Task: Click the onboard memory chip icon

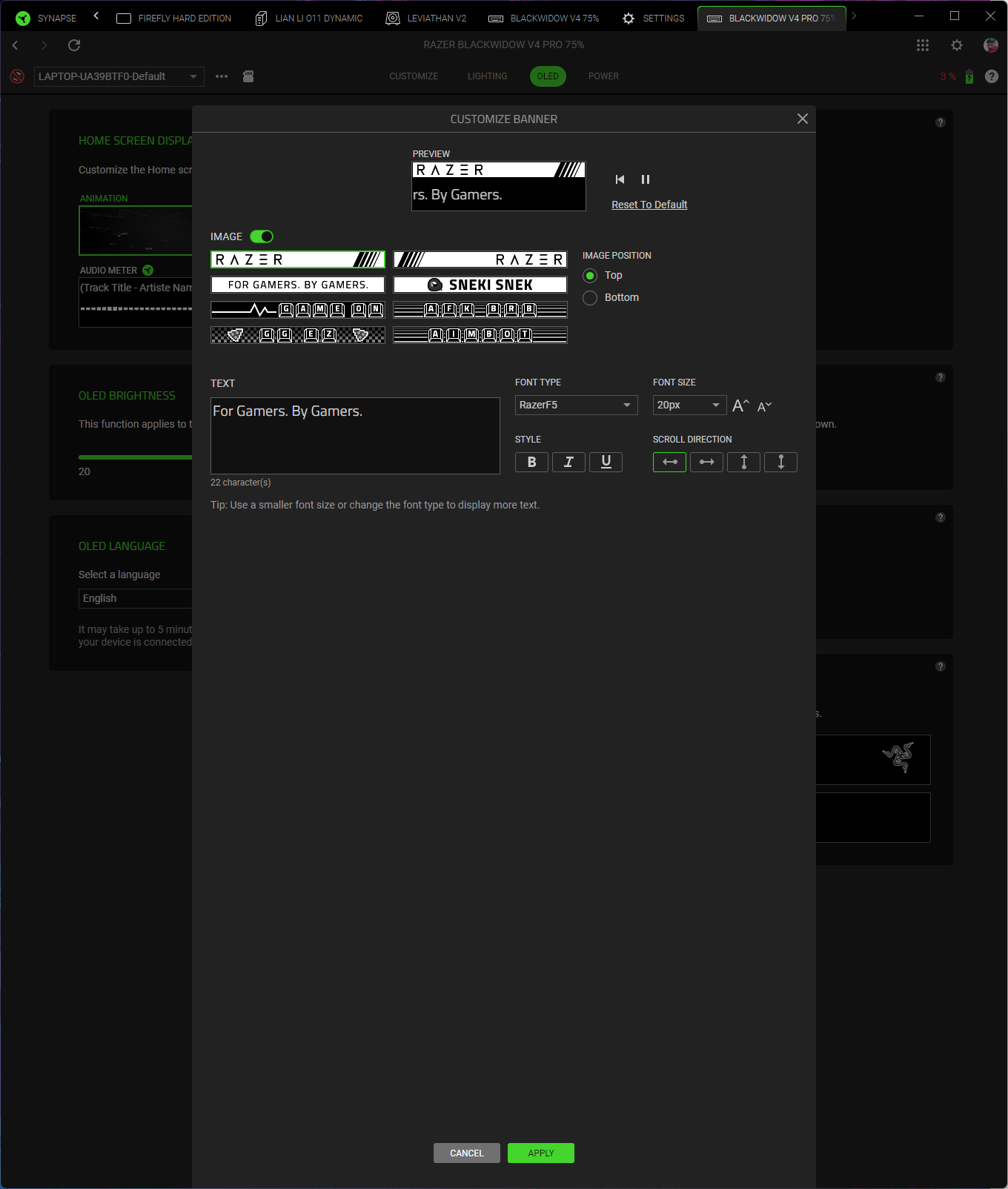Action: 248,76
